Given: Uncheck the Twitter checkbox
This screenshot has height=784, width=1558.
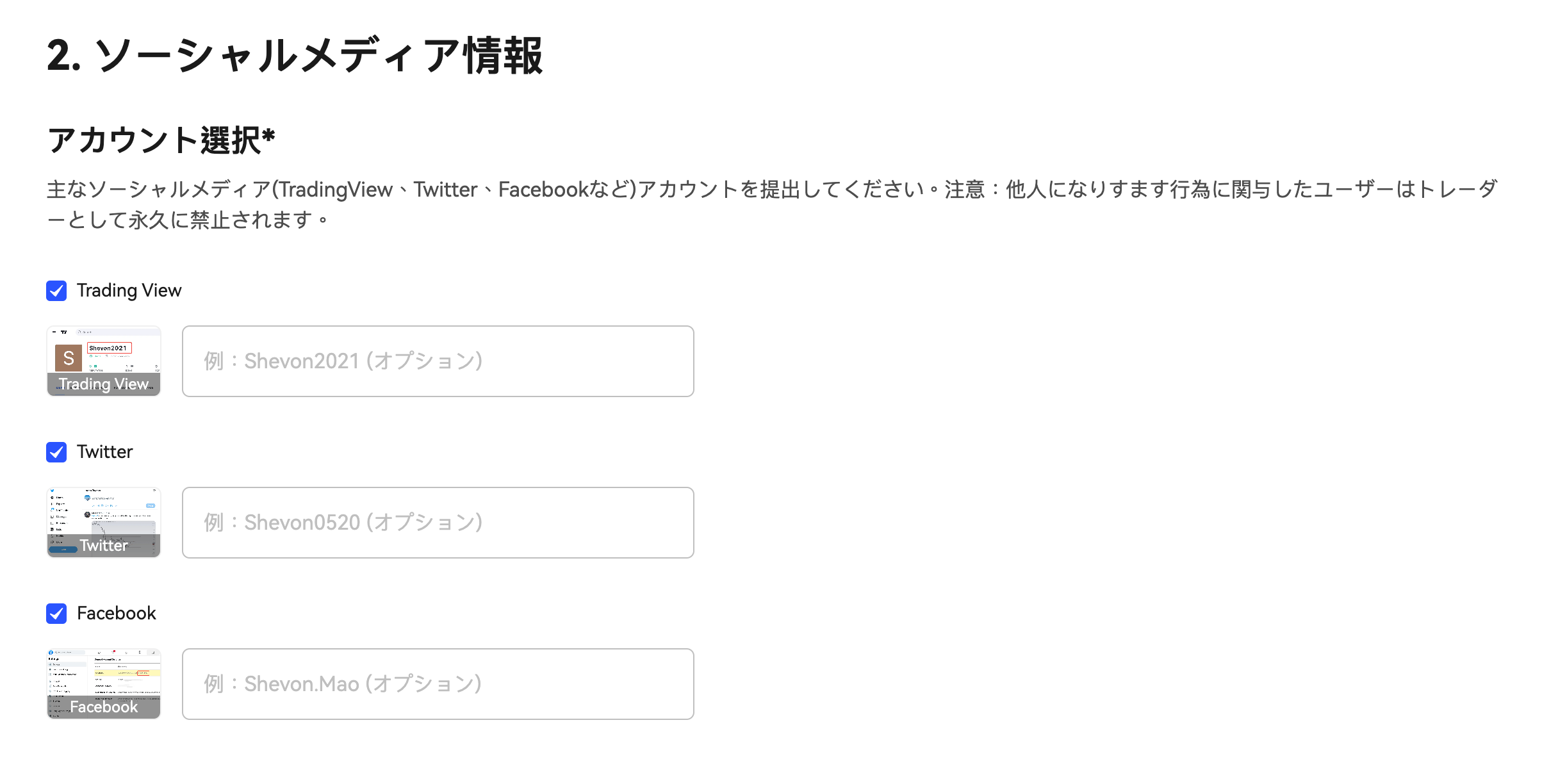Looking at the screenshot, I should coord(56,452).
